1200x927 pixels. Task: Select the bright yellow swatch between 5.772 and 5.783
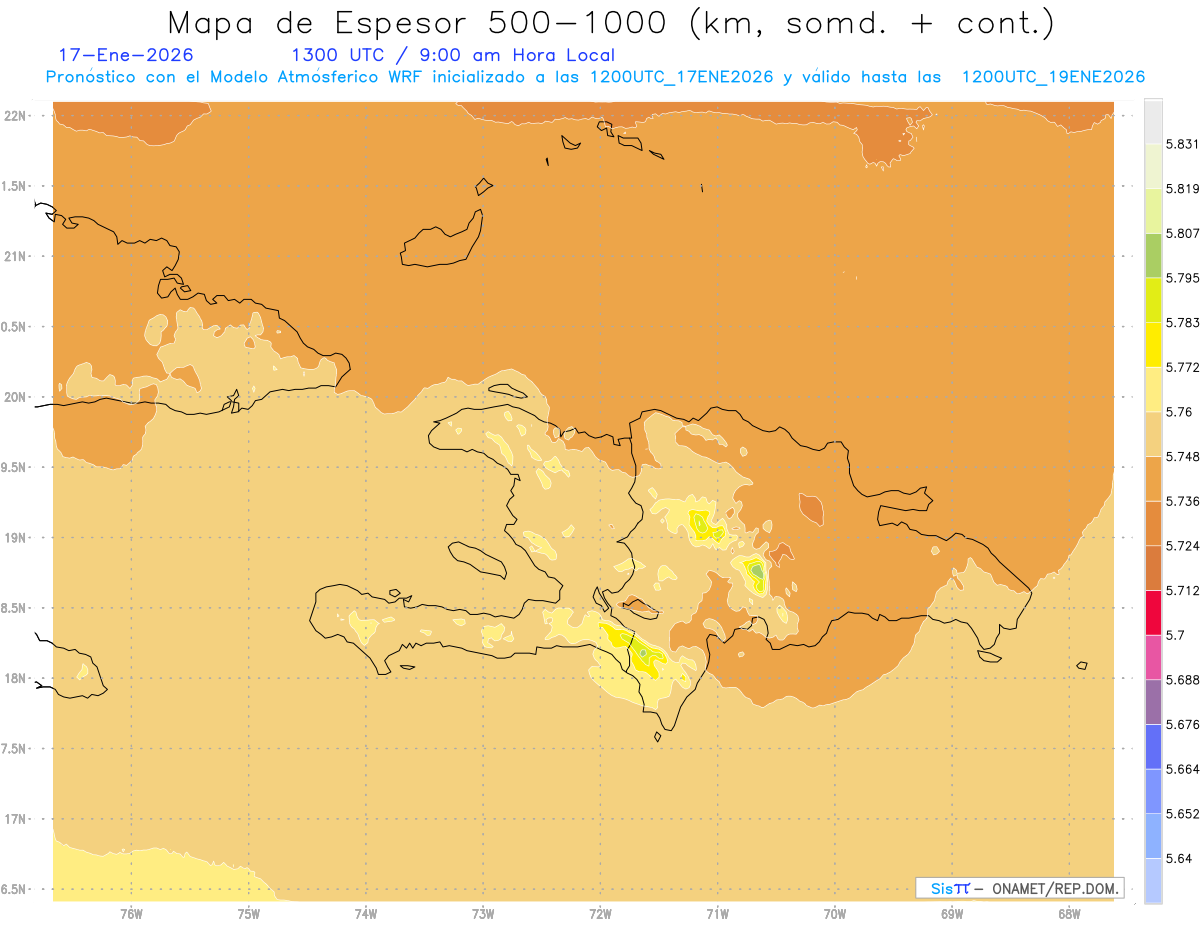[x=1153, y=344]
